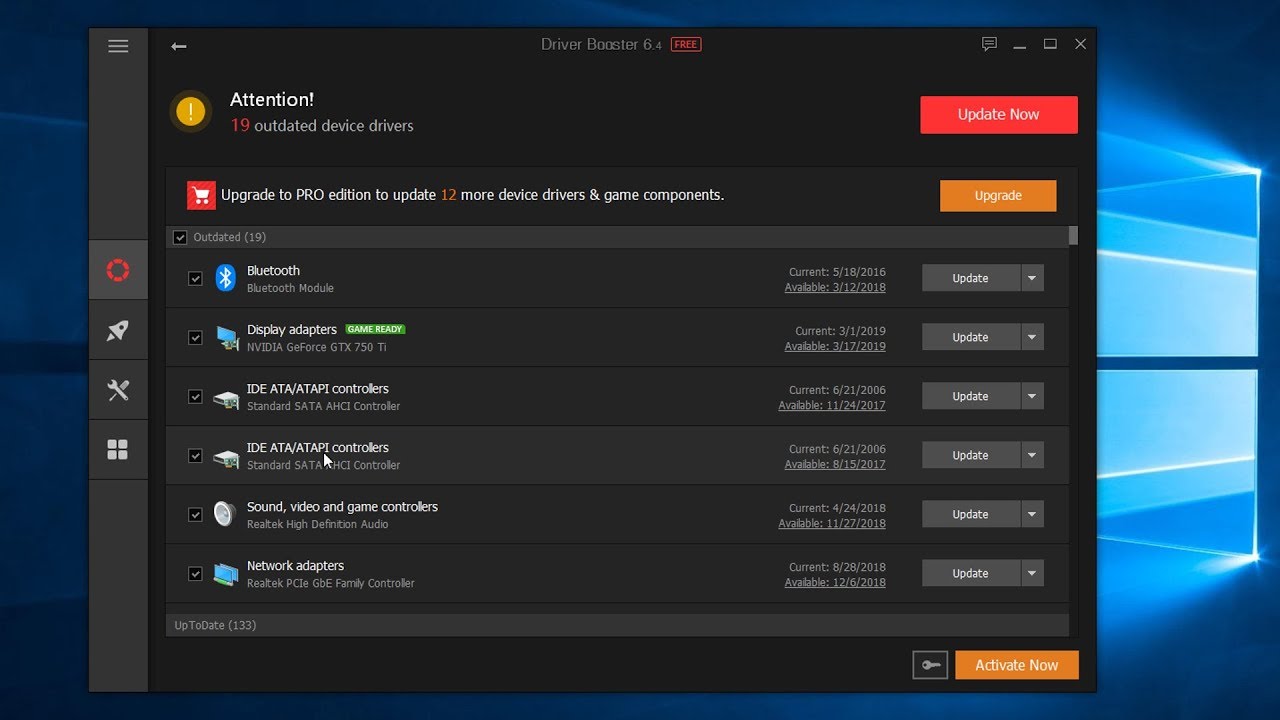Expand Update dropdown arrow for Bluetooth

[x=1032, y=278]
